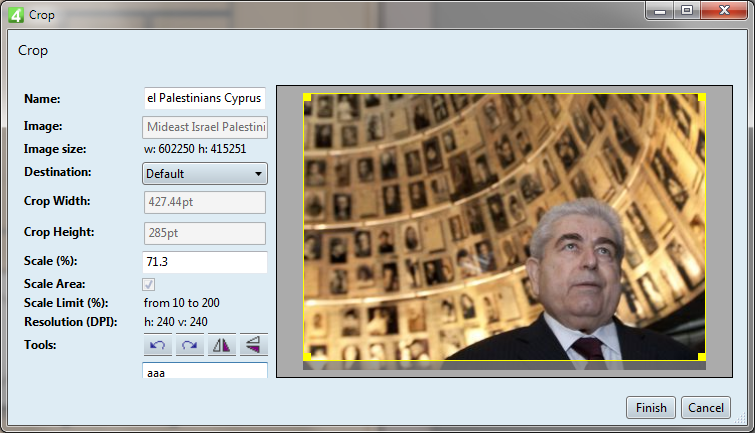Maximize the Crop window

(687, 10)
